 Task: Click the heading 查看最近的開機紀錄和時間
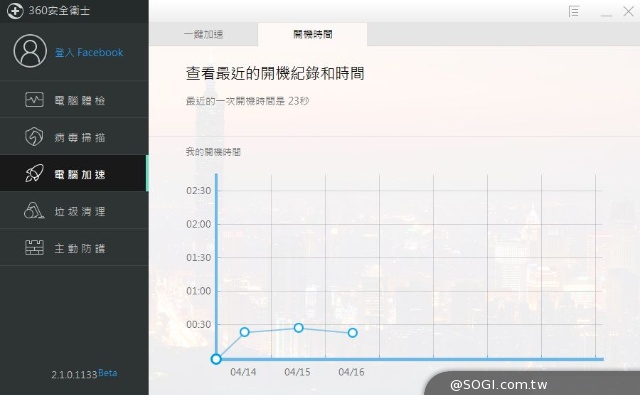coord(275,73)
